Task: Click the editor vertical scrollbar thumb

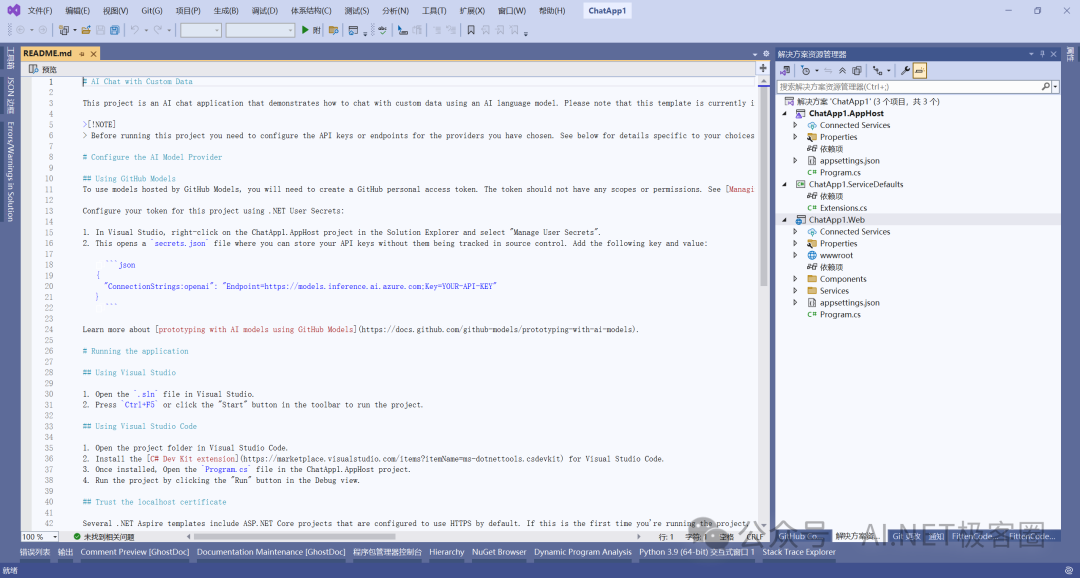Action: [x=763, y=186]
